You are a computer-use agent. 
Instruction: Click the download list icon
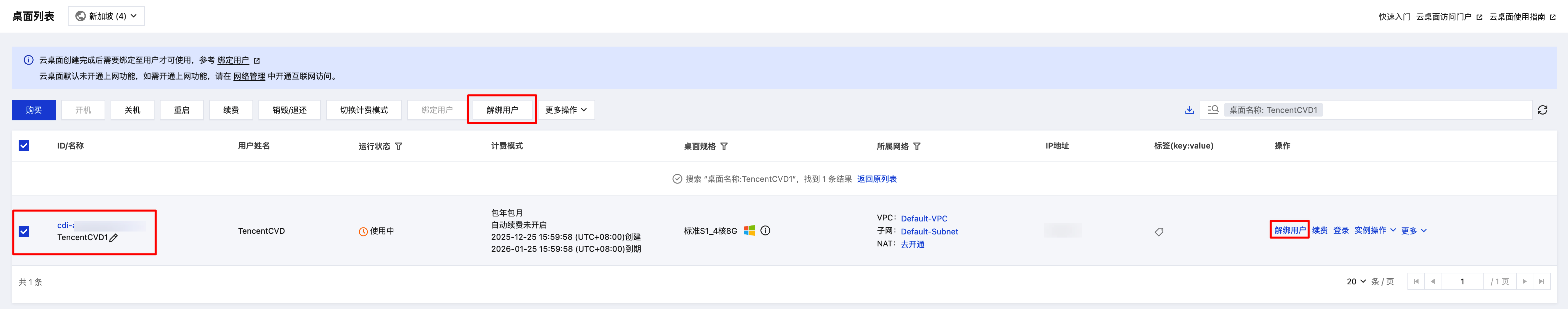pyautogui.click(x=1189, y=110)
